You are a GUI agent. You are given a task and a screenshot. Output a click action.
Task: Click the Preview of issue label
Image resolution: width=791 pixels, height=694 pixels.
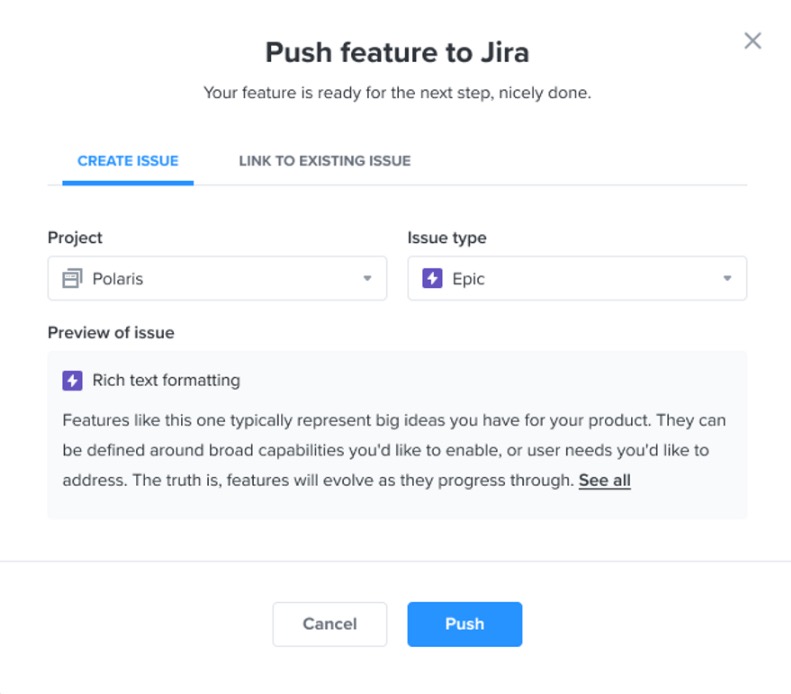[111, 332]
